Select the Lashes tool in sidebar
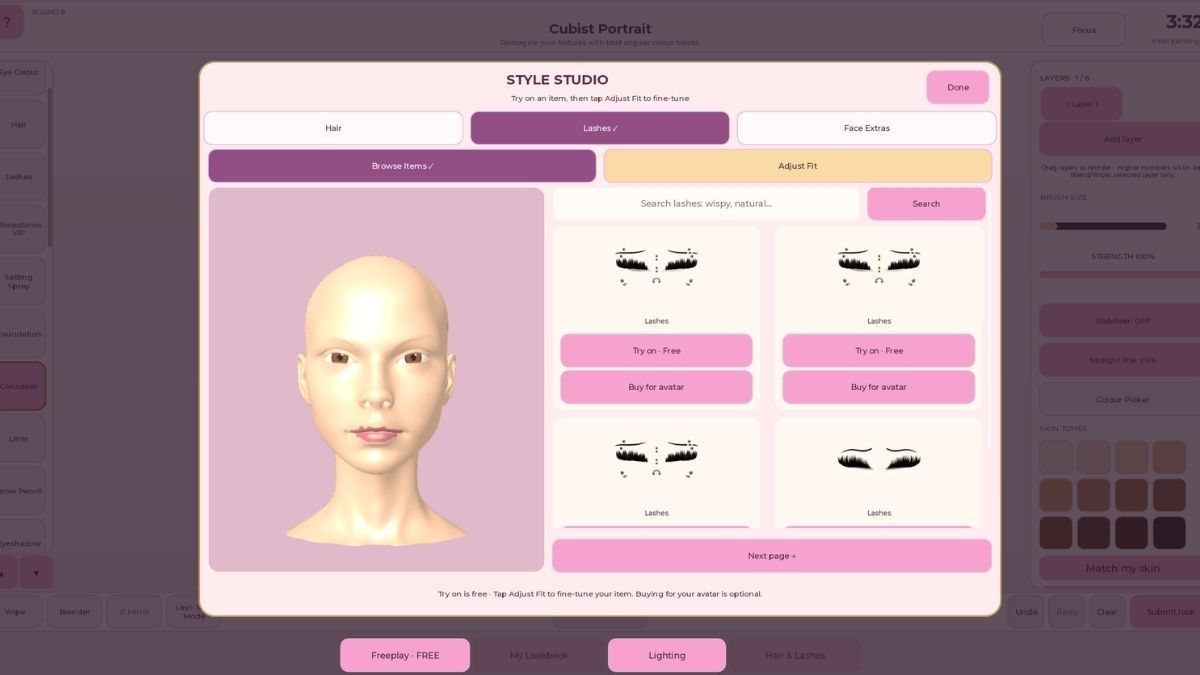 coord(20,177)
